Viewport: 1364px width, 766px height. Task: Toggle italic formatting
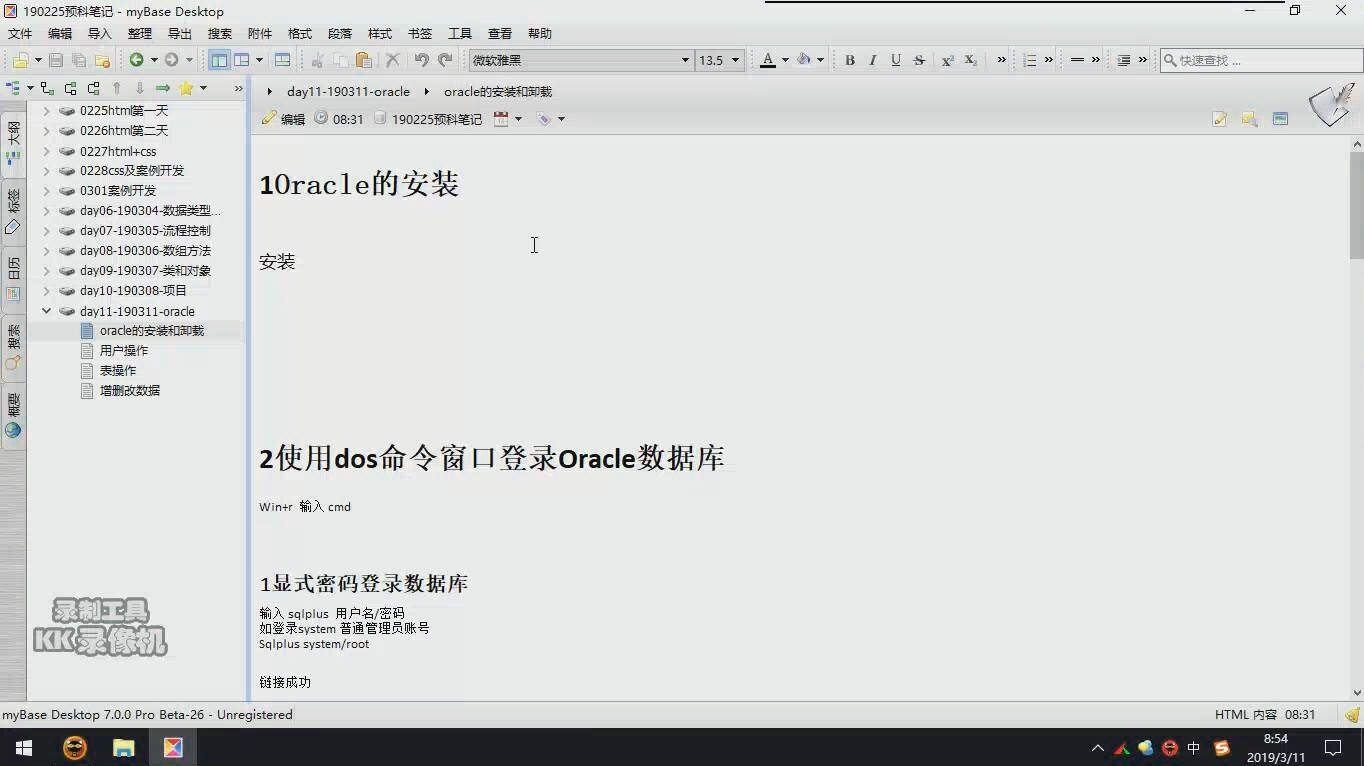[872, 60]
